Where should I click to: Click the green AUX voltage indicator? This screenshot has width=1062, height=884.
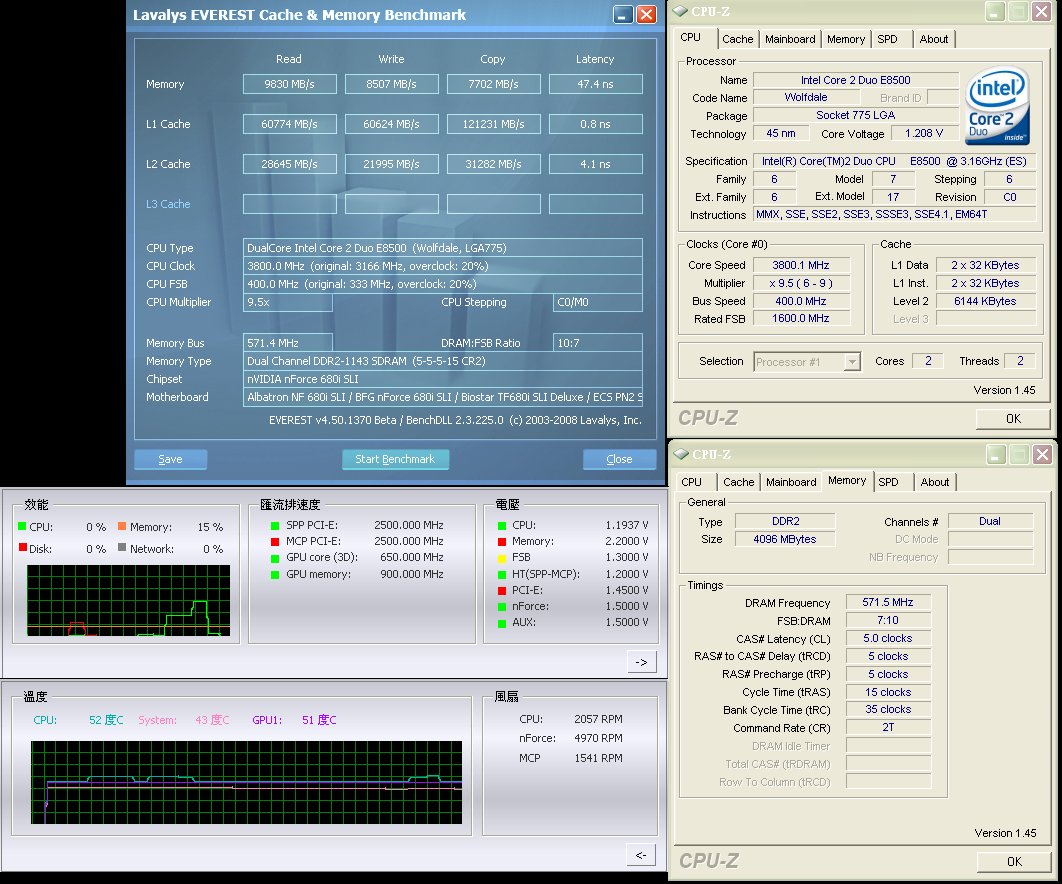click(x=502, y=624)
